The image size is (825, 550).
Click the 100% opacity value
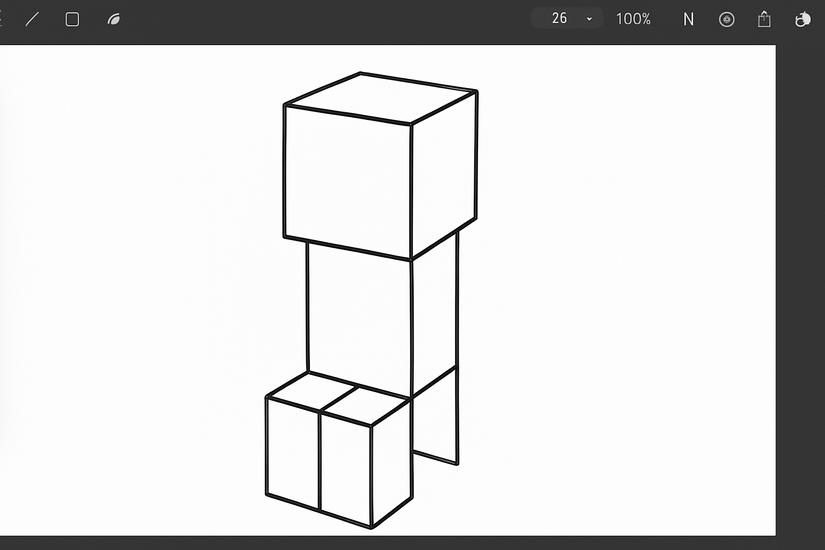click(633, 19)
